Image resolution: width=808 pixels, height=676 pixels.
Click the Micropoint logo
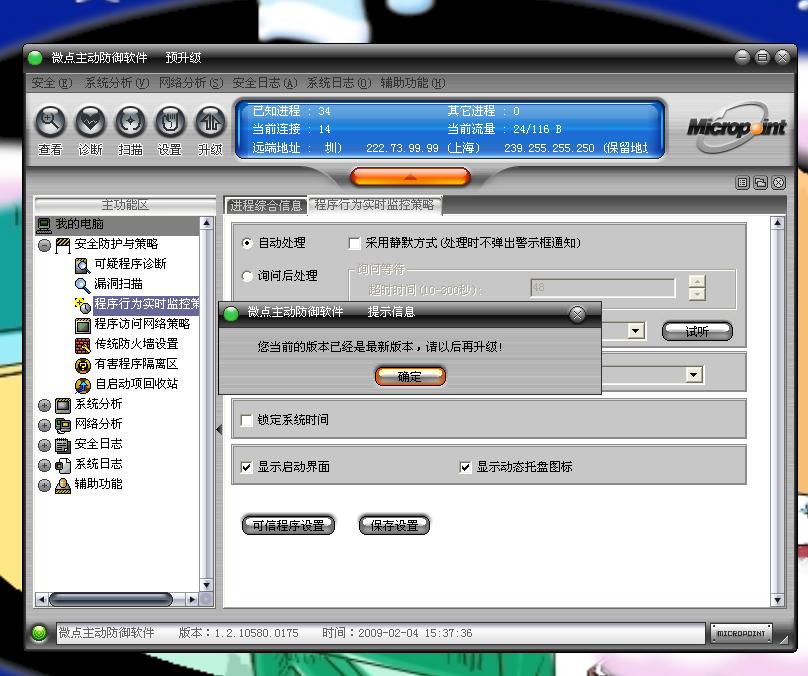coord(737,127)
